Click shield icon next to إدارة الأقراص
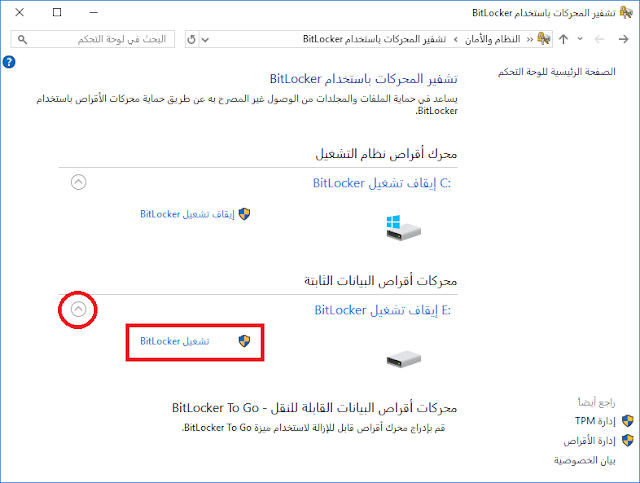Screen dimensions: 640x483 628,441
